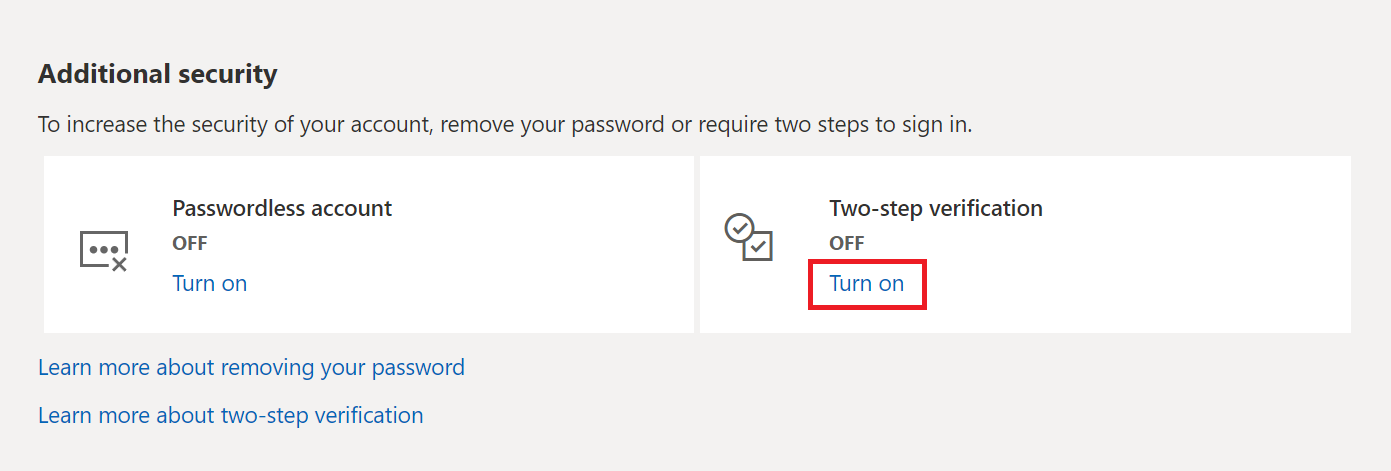Click the circled checkmark in the two-step icon
This screenshot has width=1391, height=471.
[x=739, y=228]
